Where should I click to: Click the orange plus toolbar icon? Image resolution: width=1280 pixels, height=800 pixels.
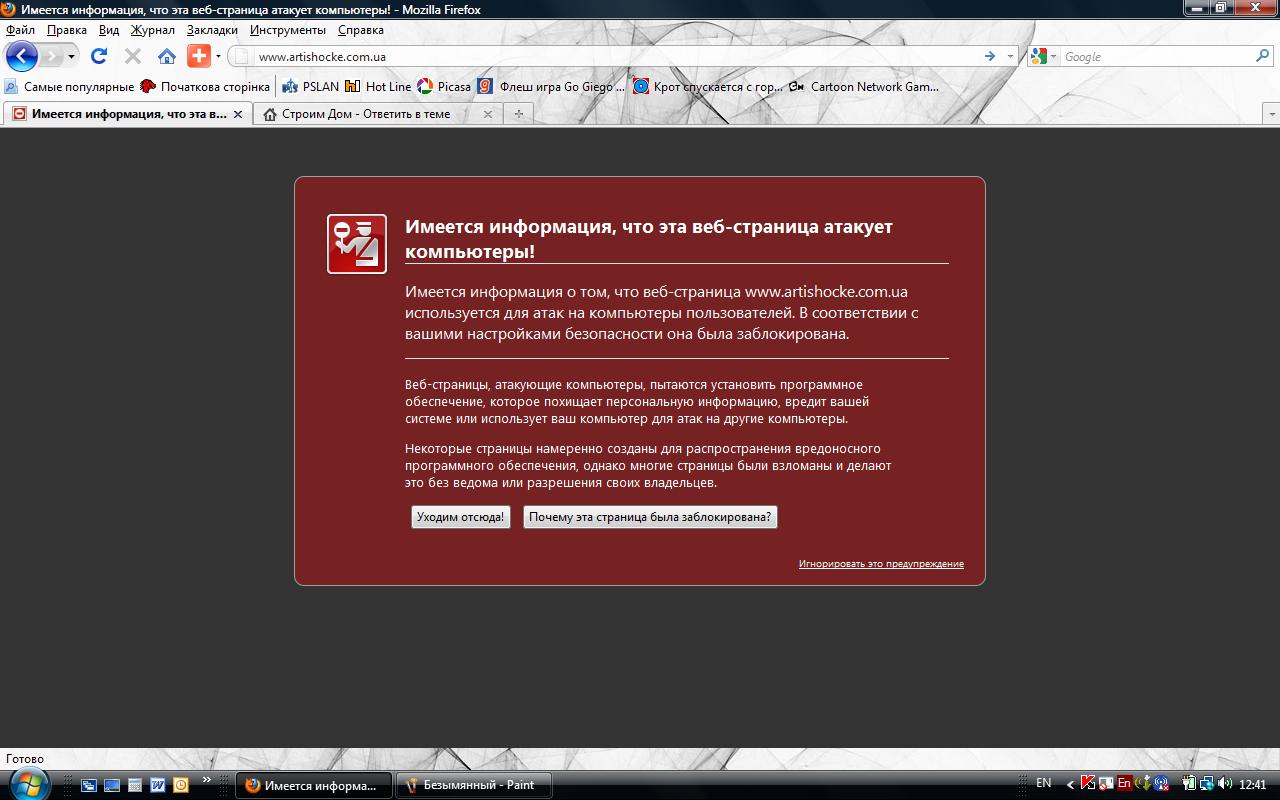[x=199, y=56]
